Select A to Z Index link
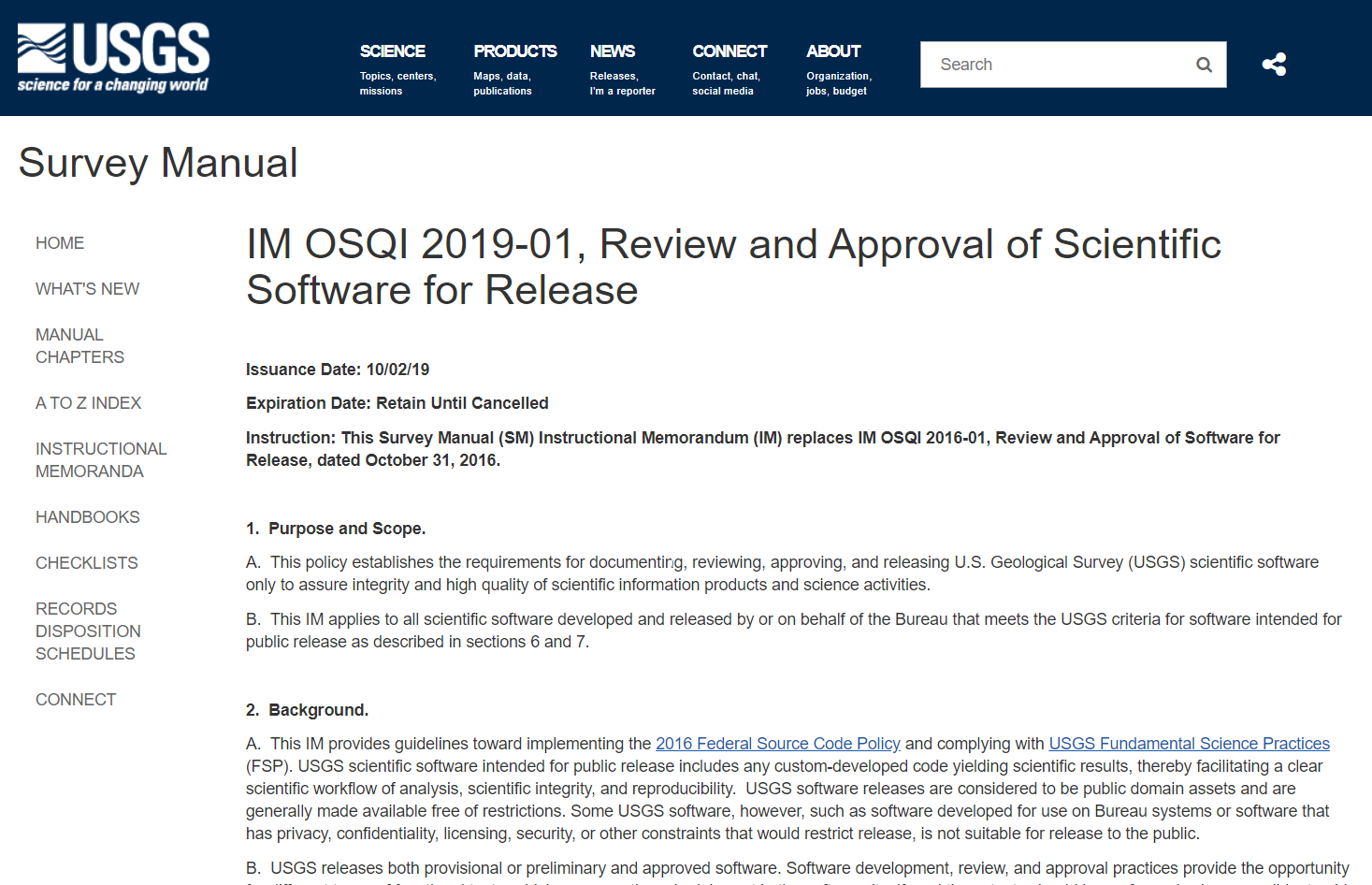The width and height of the screenshot is (1372, 885). pyautogui.click(x=88, y=403)
